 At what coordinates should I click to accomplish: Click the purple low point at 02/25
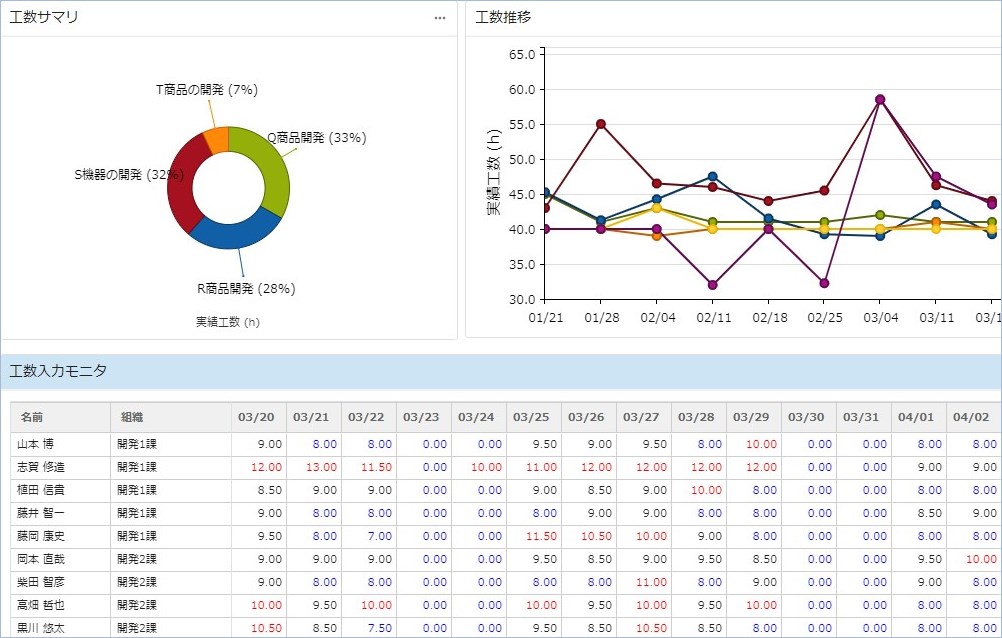[x=824, y=283]
